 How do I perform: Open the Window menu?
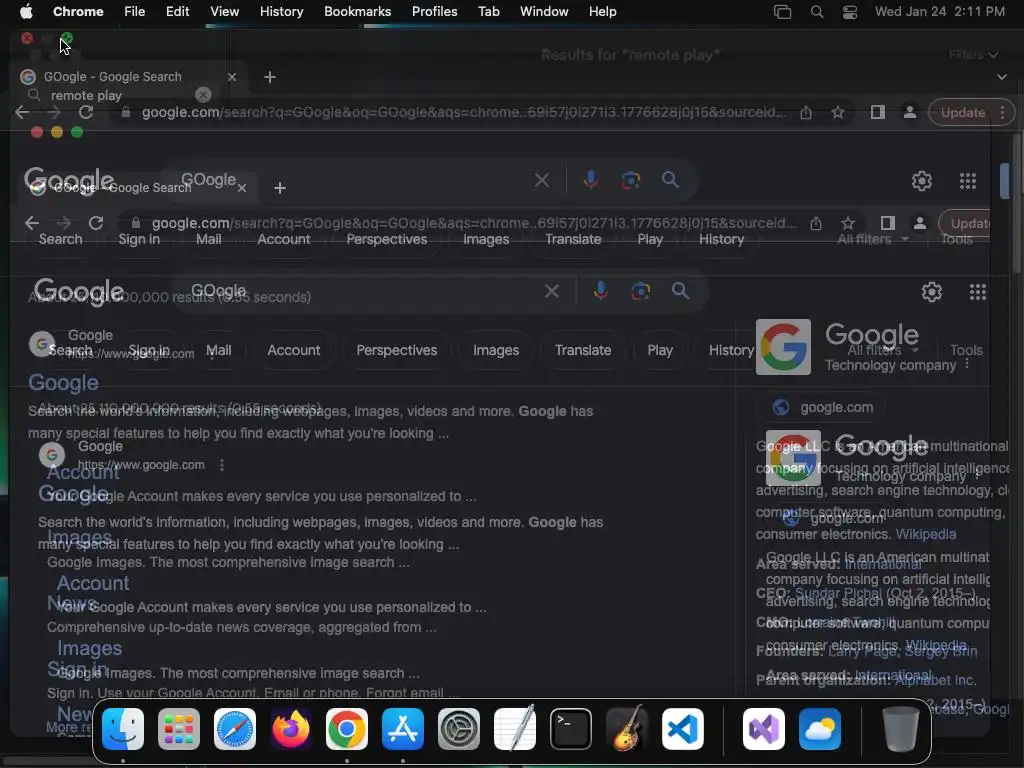[544, 12]
